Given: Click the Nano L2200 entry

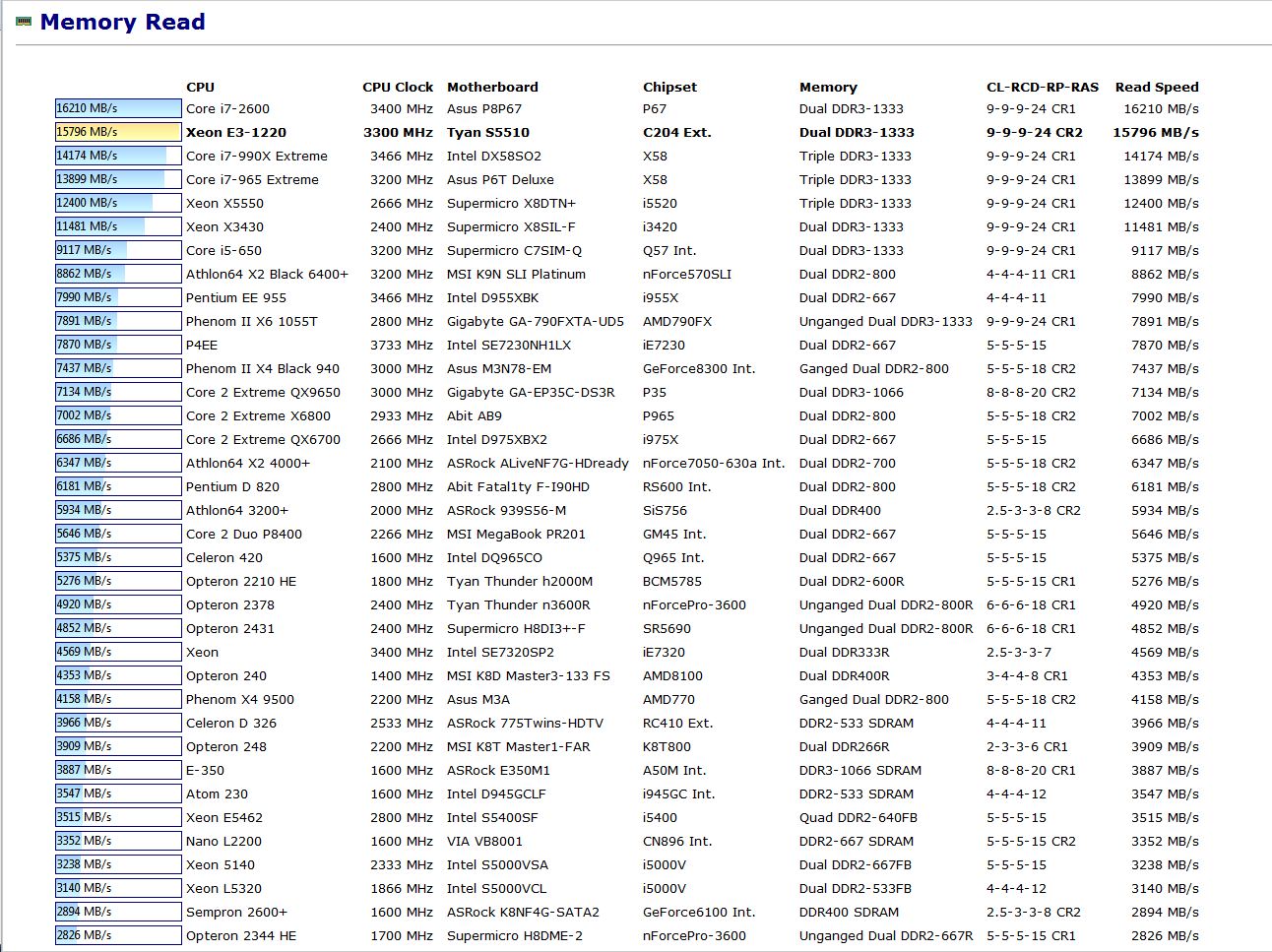Looking at the screenshot, I should pyautogui.click(x=223, y=842).
